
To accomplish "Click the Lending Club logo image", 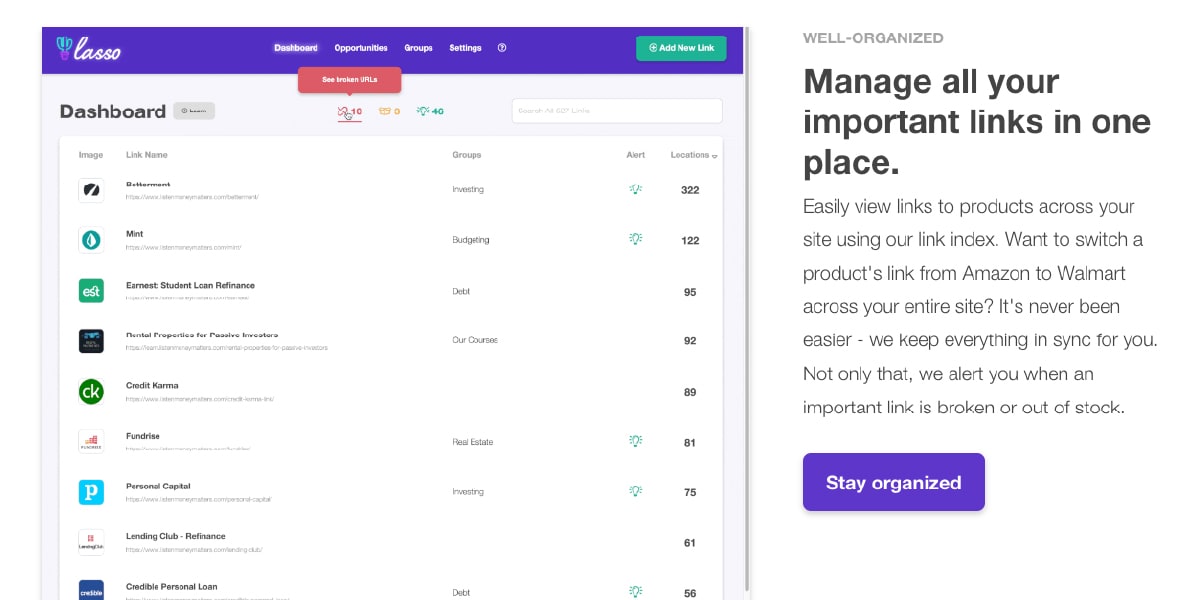I will pyautogui.click(x=91, y=543).
